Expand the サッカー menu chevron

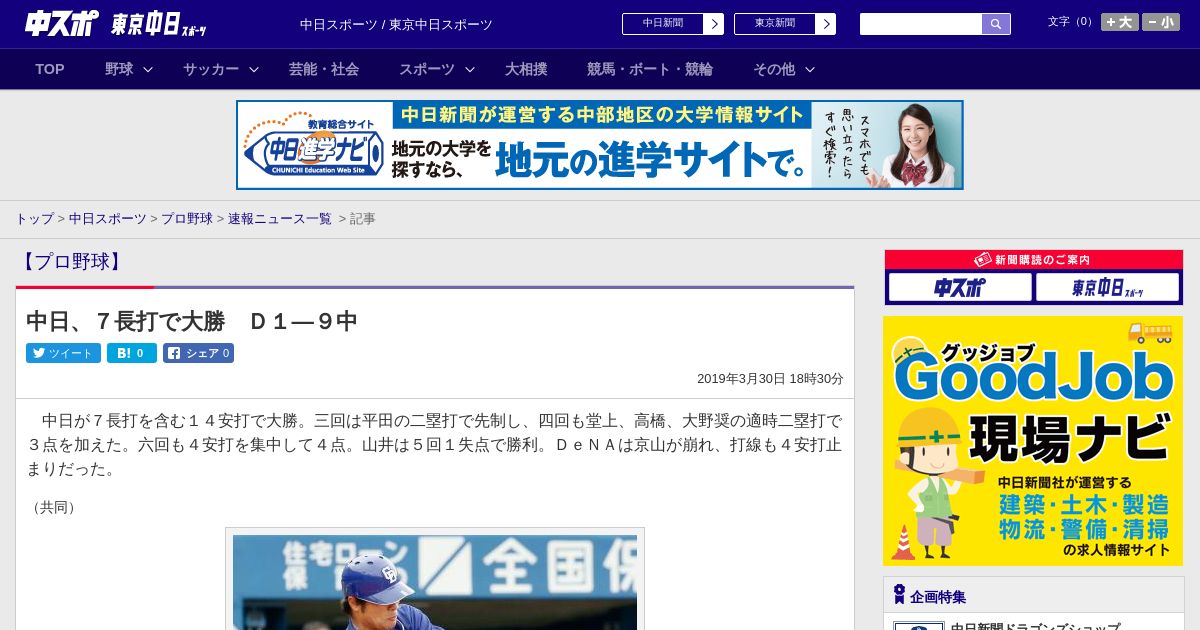[x=254, y=70]
